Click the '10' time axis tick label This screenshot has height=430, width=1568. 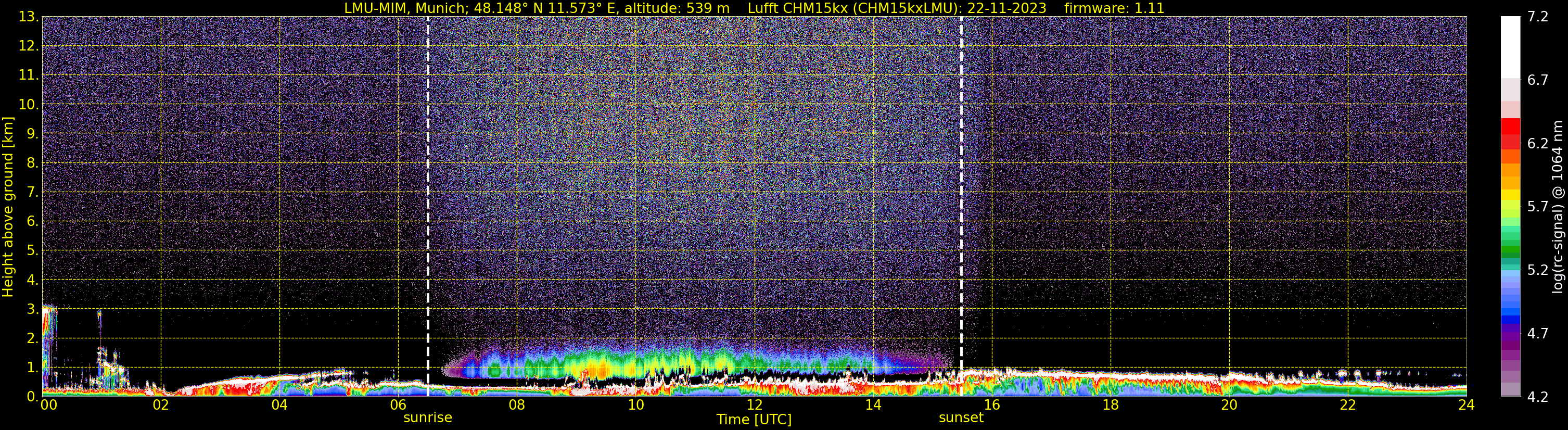[635, 405]
